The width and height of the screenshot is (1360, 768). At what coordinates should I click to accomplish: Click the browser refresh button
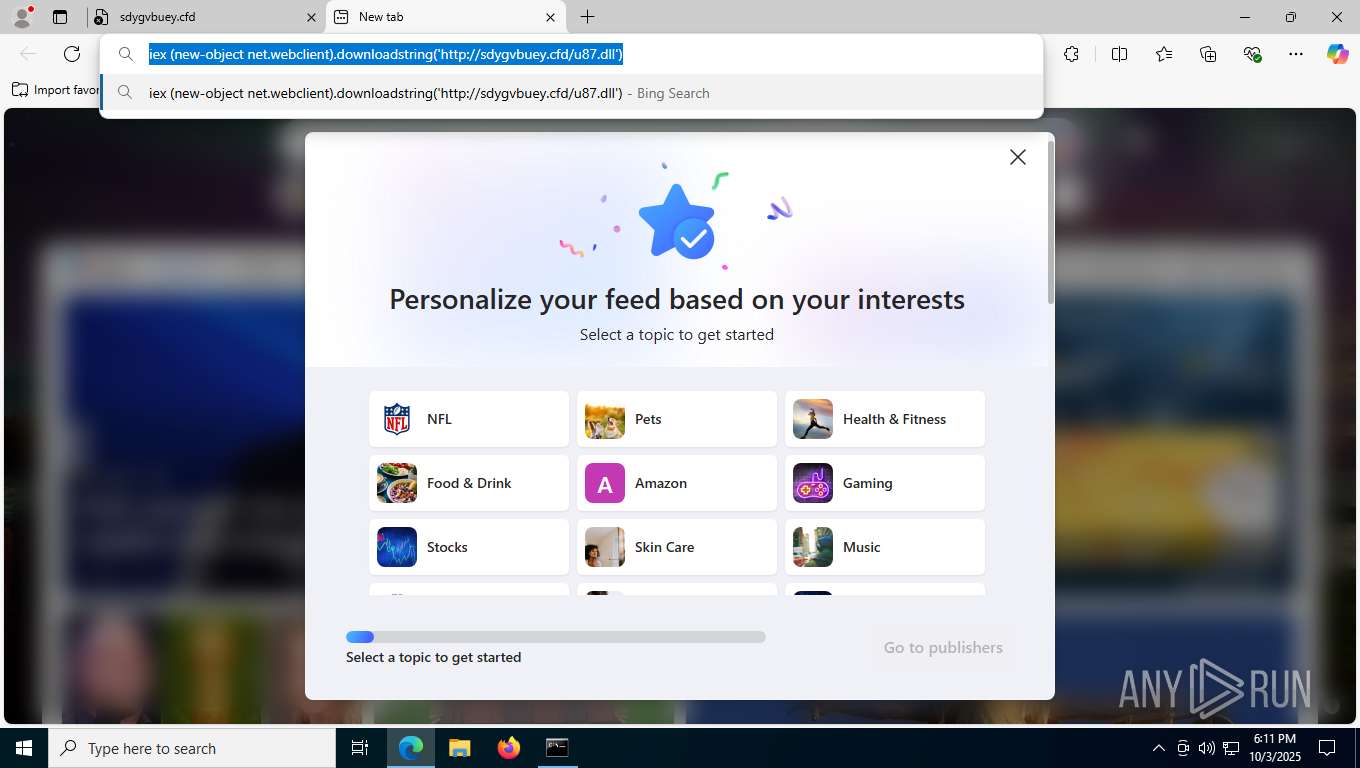(72, 54)
